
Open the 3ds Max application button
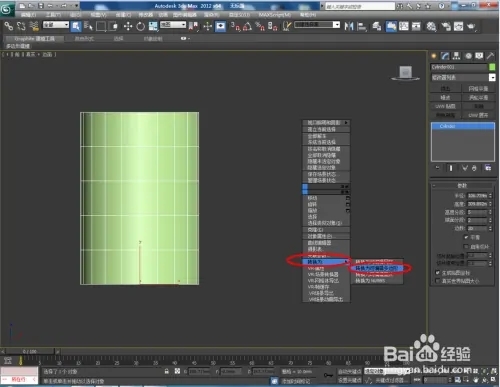coord(7,9)
